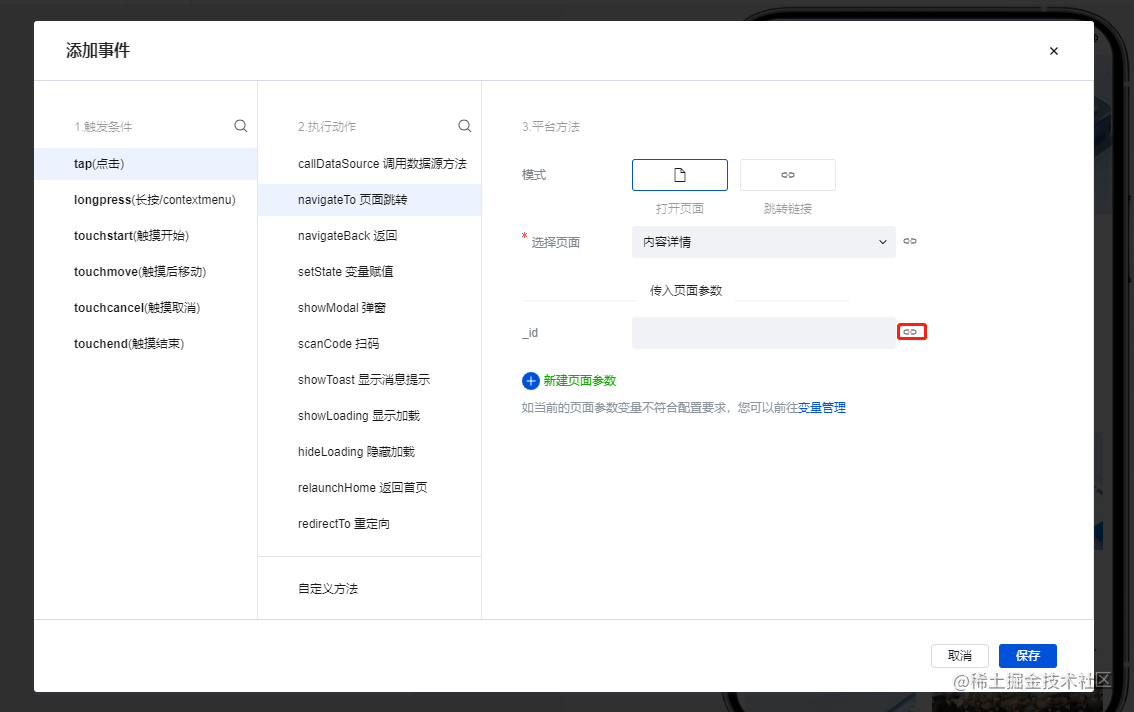This screenshot has width=1134, height=712.
Task: Click the variable-binding link icon beside 选择页面
Action: [910, 241]
